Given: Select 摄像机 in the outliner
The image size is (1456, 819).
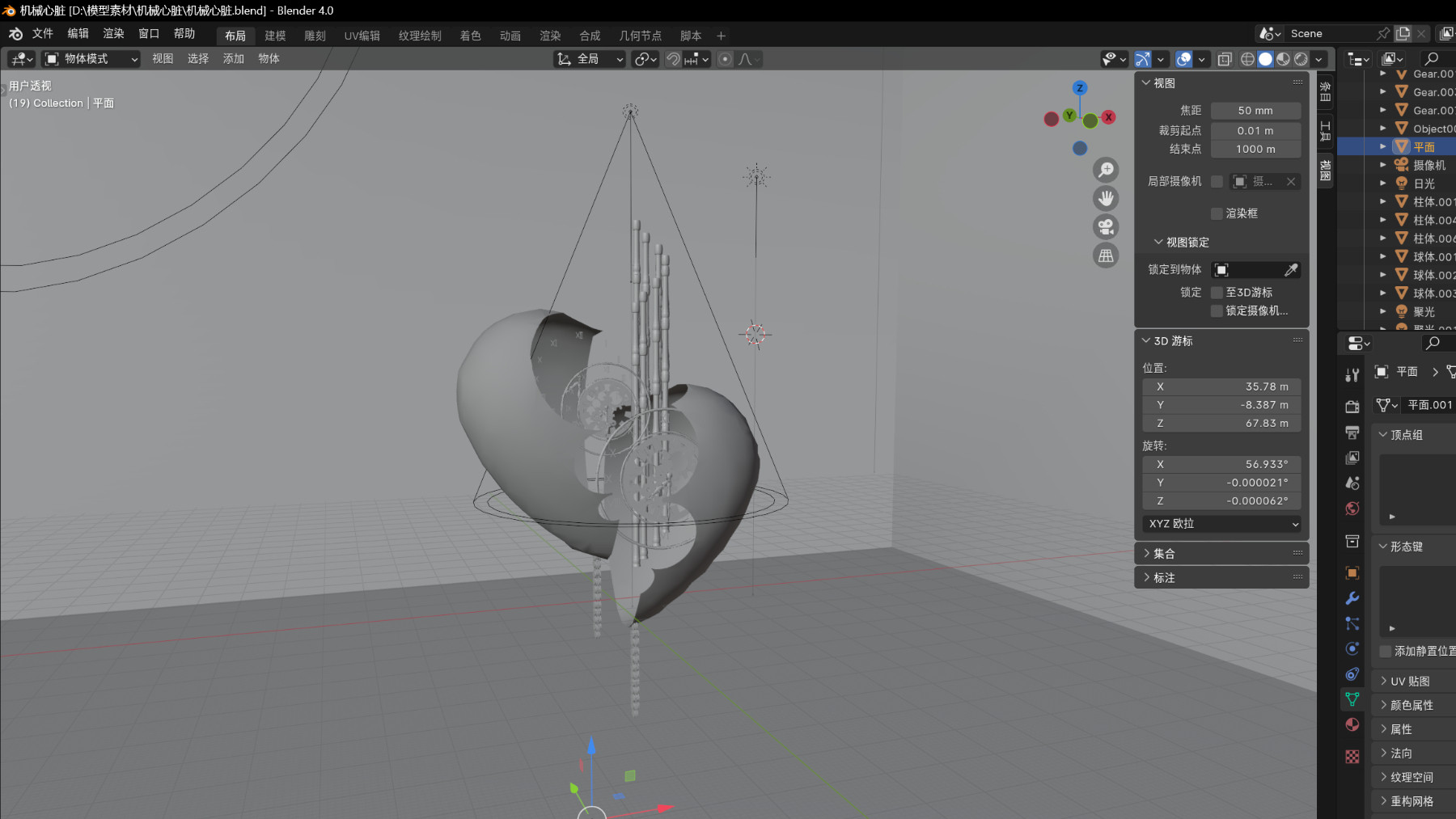Looking at the screenshot, I should (1428, 165).
